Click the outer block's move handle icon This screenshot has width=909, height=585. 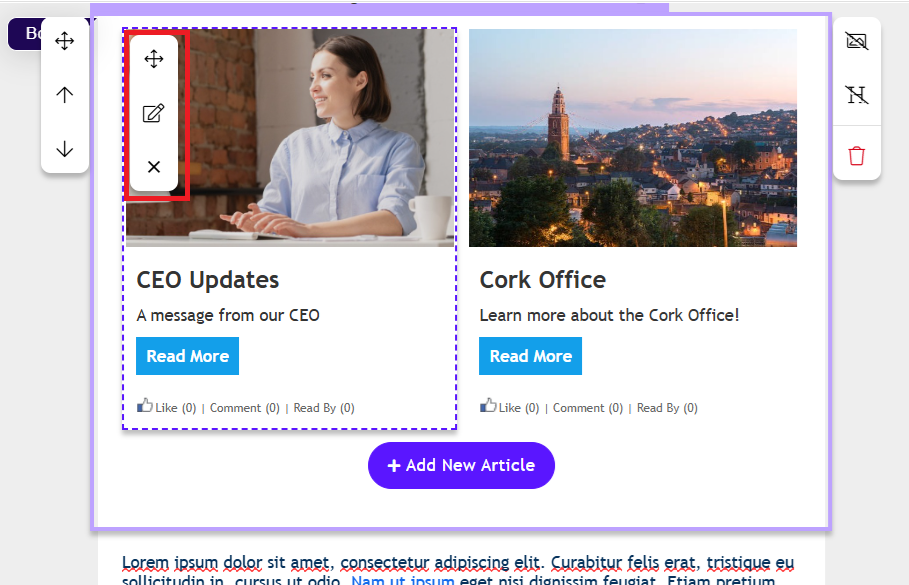coord(65,41)
